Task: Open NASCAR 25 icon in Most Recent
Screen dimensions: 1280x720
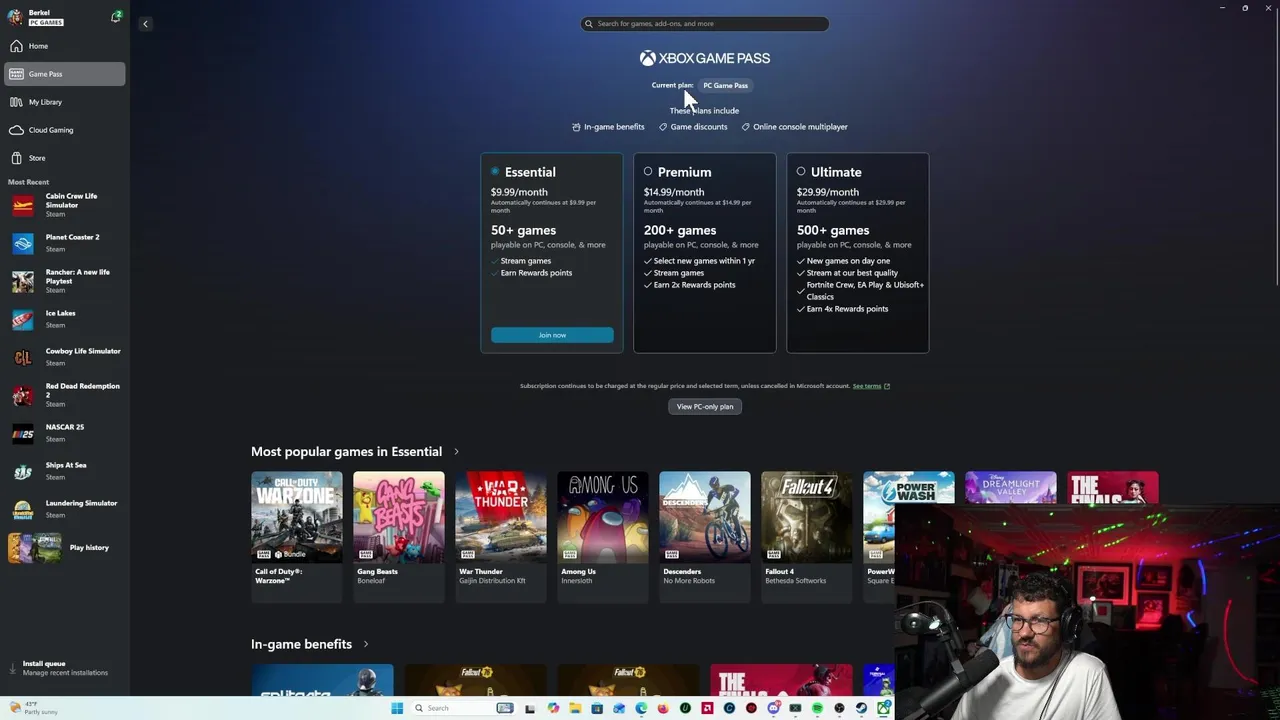Action: [23, 433]
